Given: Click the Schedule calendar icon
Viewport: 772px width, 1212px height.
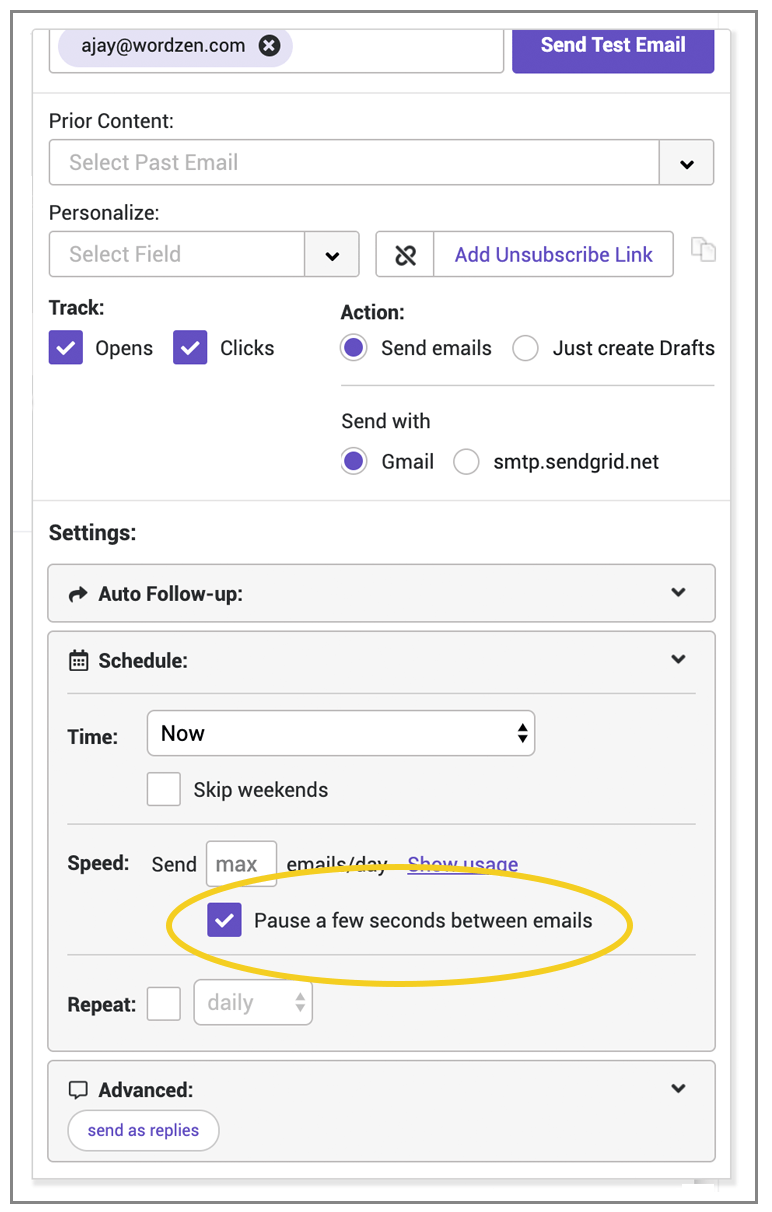Looking at the screenshot, I should [x=78, y=661].
